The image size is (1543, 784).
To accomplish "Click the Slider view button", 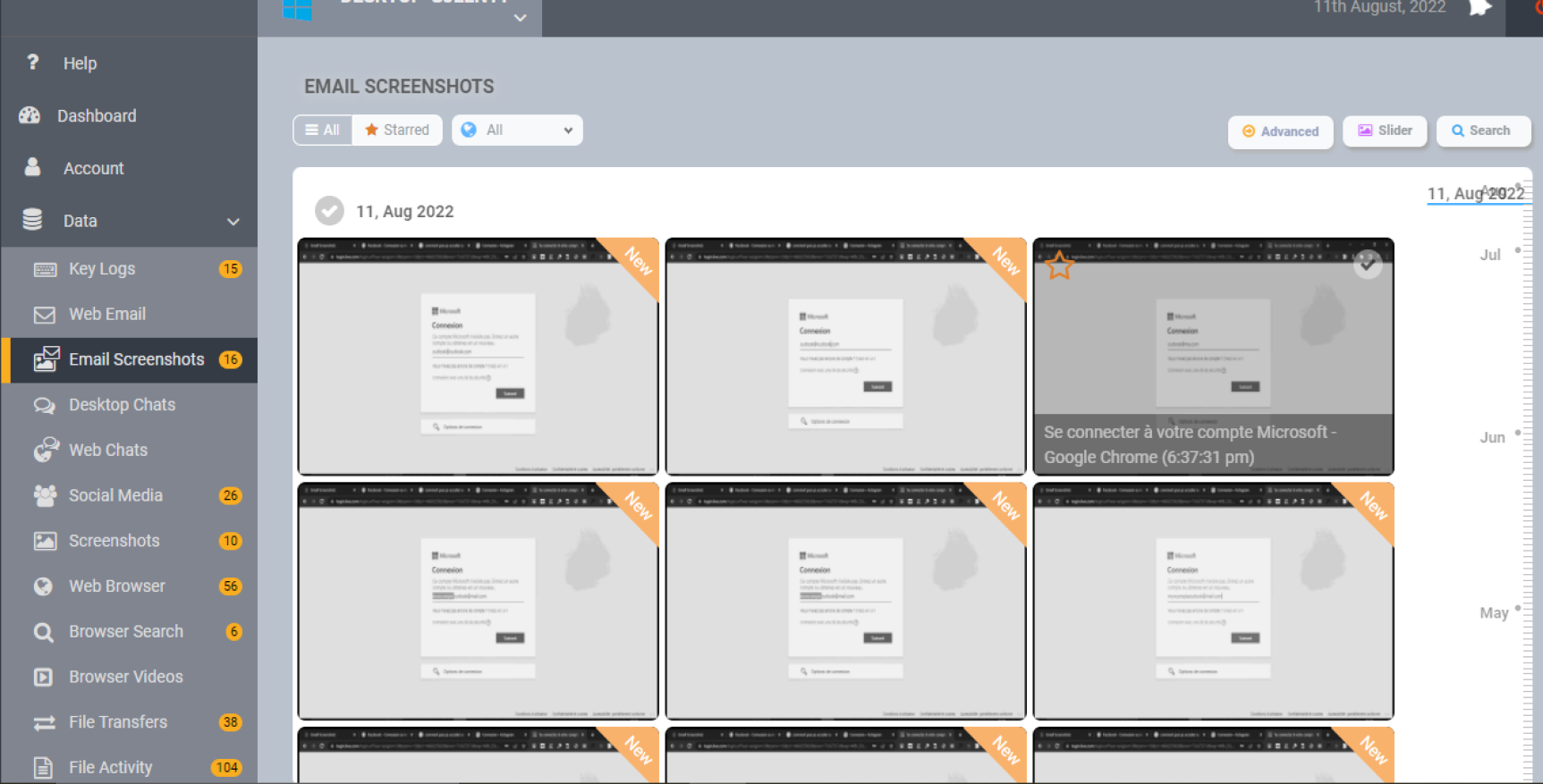I will tap(1385, 131).
